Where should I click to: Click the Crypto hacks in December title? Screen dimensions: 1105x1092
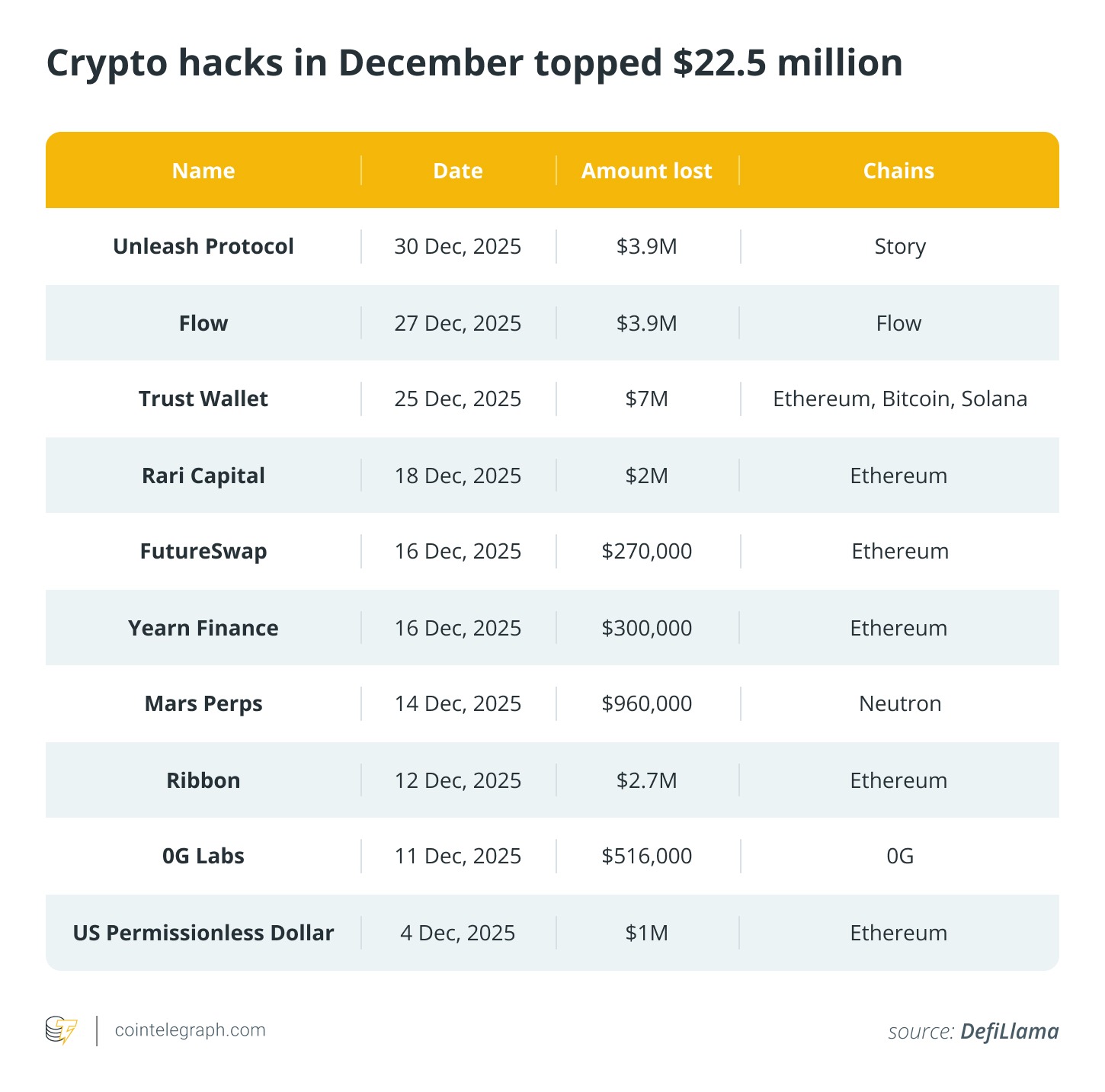pos(474,62)
